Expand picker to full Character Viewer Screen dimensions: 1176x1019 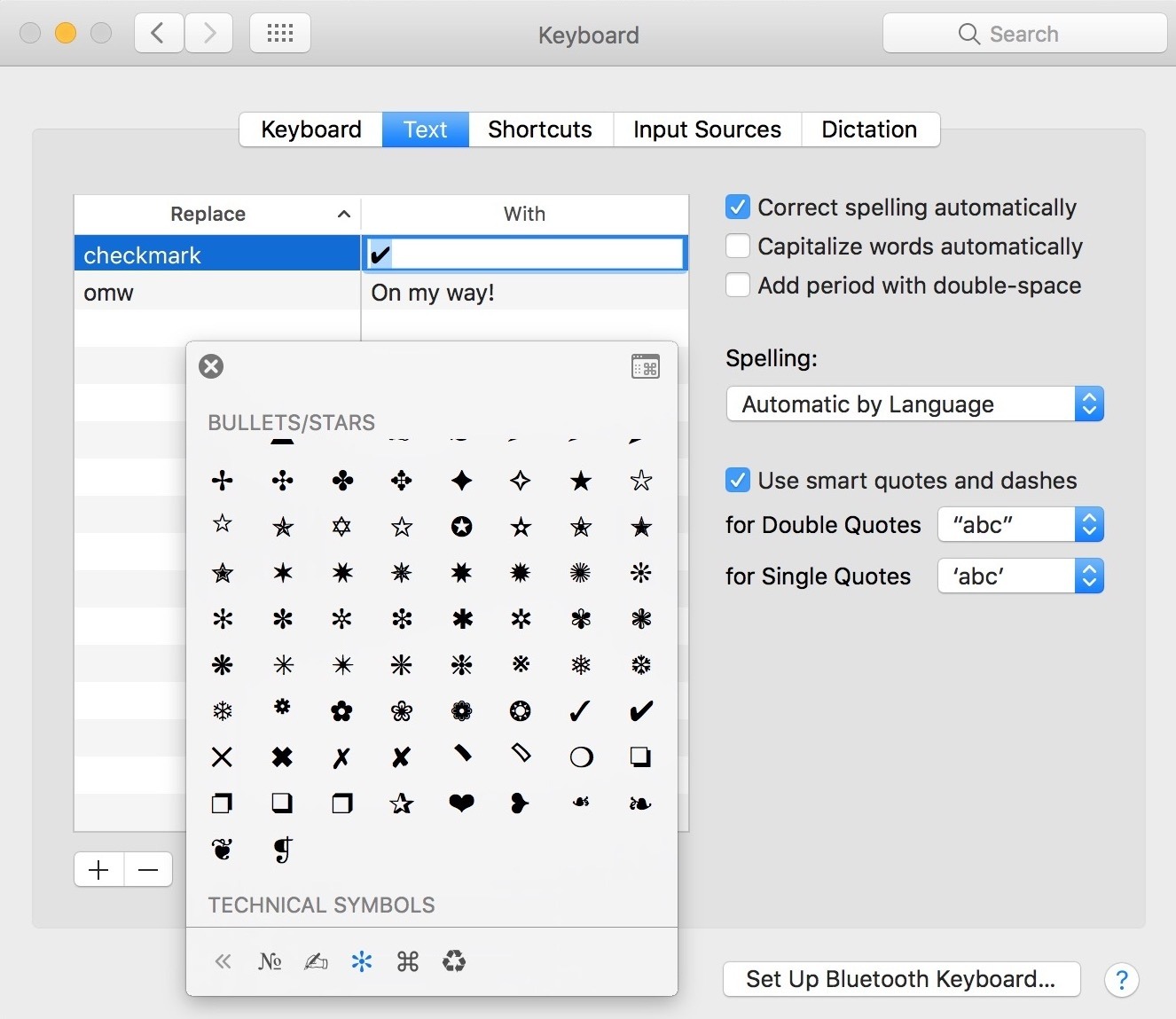pos(646,366)
